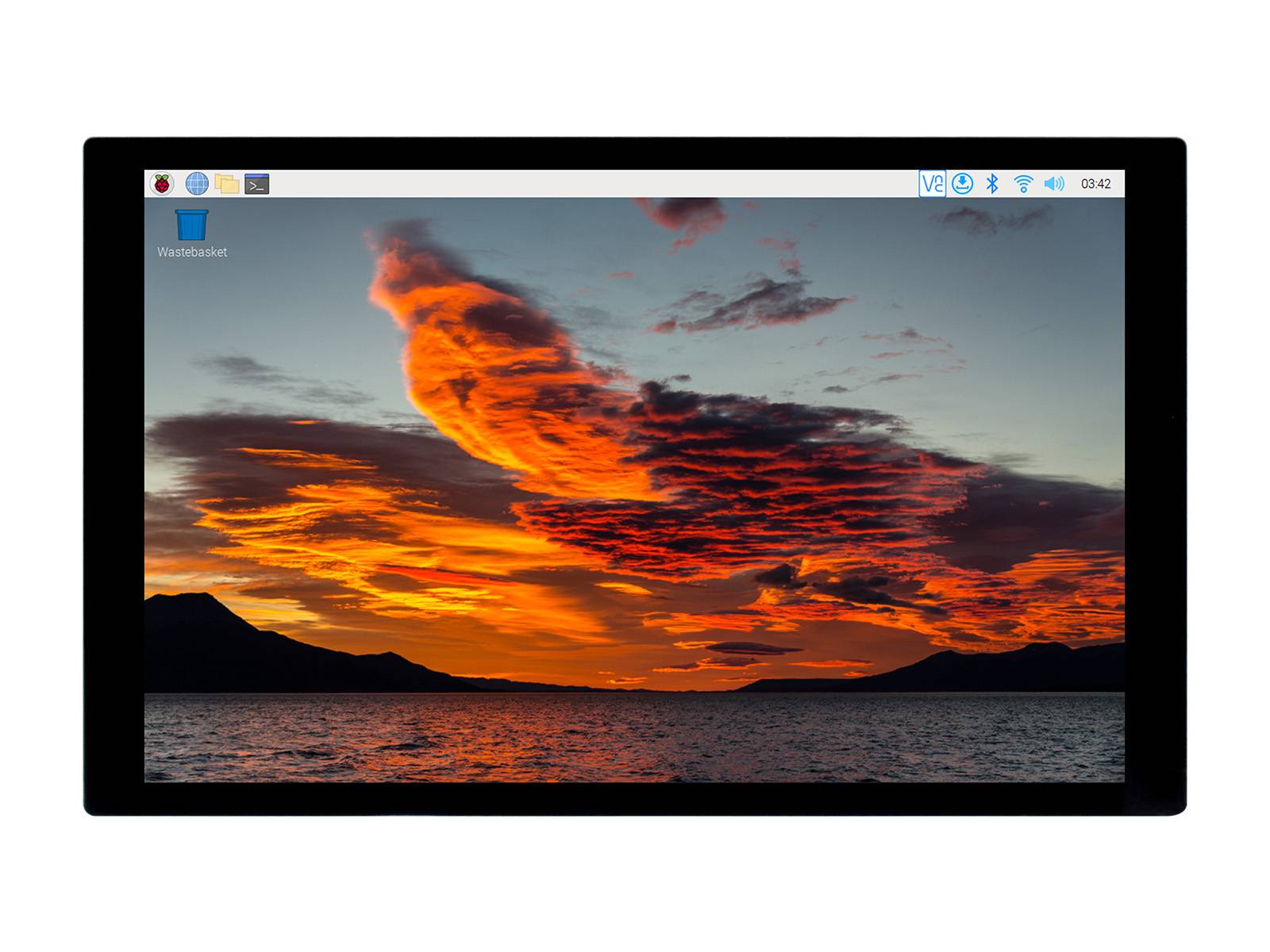
Task: Click the 03:42 clock display
Action: click(1096, 182)
